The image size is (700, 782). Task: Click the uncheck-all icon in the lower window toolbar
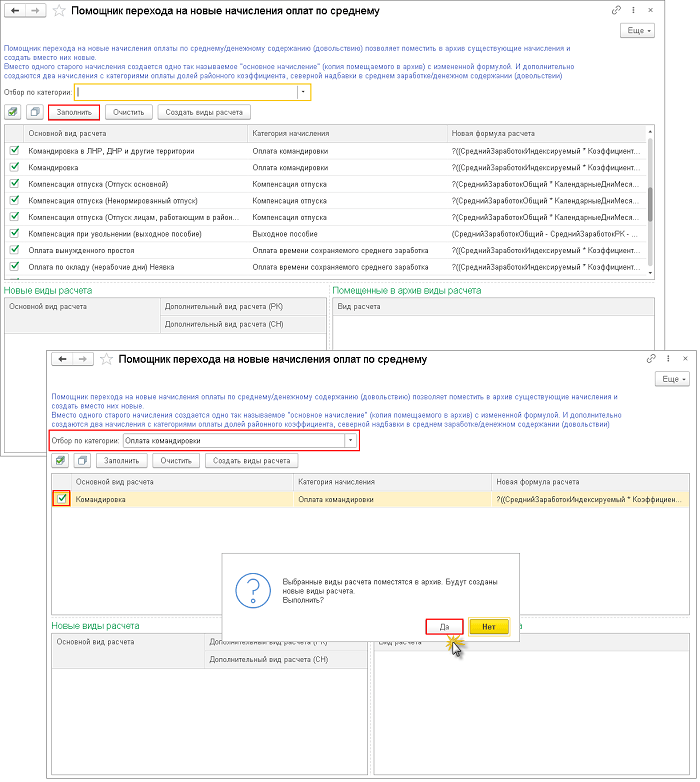tap(83, 461)
